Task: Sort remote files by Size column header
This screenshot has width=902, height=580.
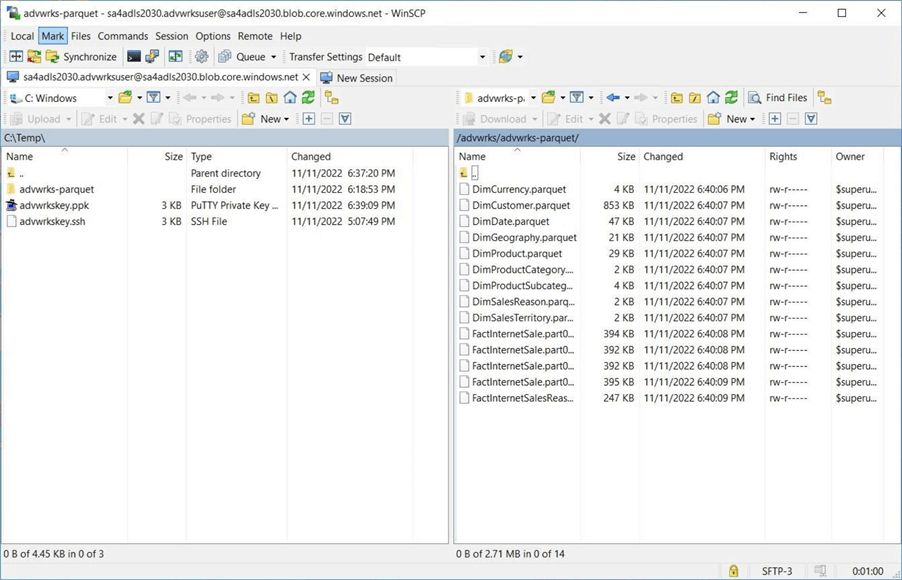Action: point(626,156)
